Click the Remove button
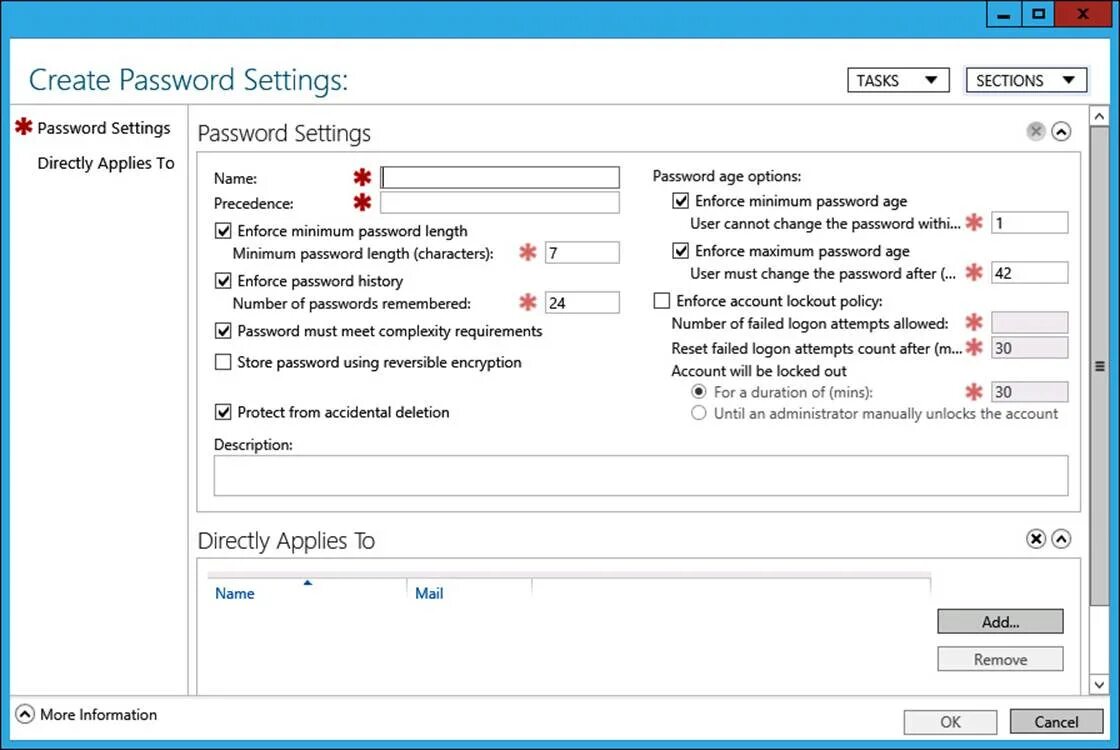Image resolution: width=1120 pixels, height=750 pixels. 1000,659
